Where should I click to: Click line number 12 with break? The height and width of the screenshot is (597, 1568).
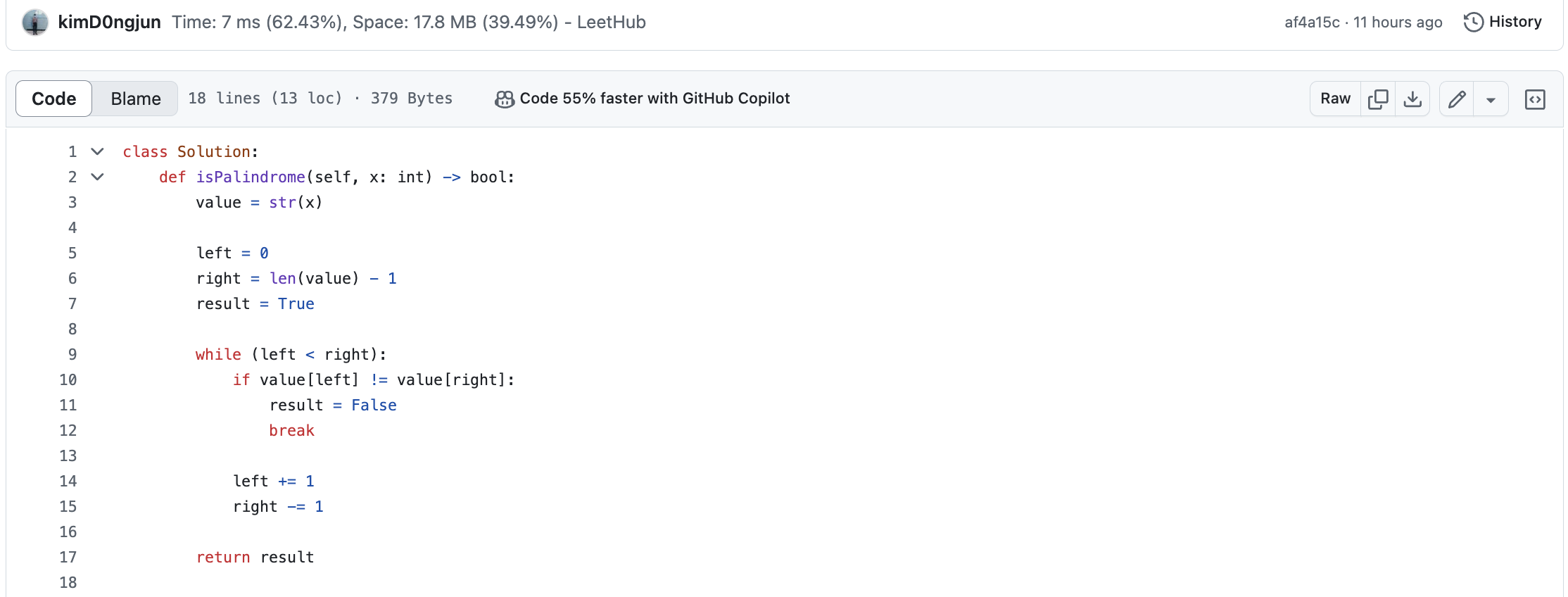pos(68,430)
